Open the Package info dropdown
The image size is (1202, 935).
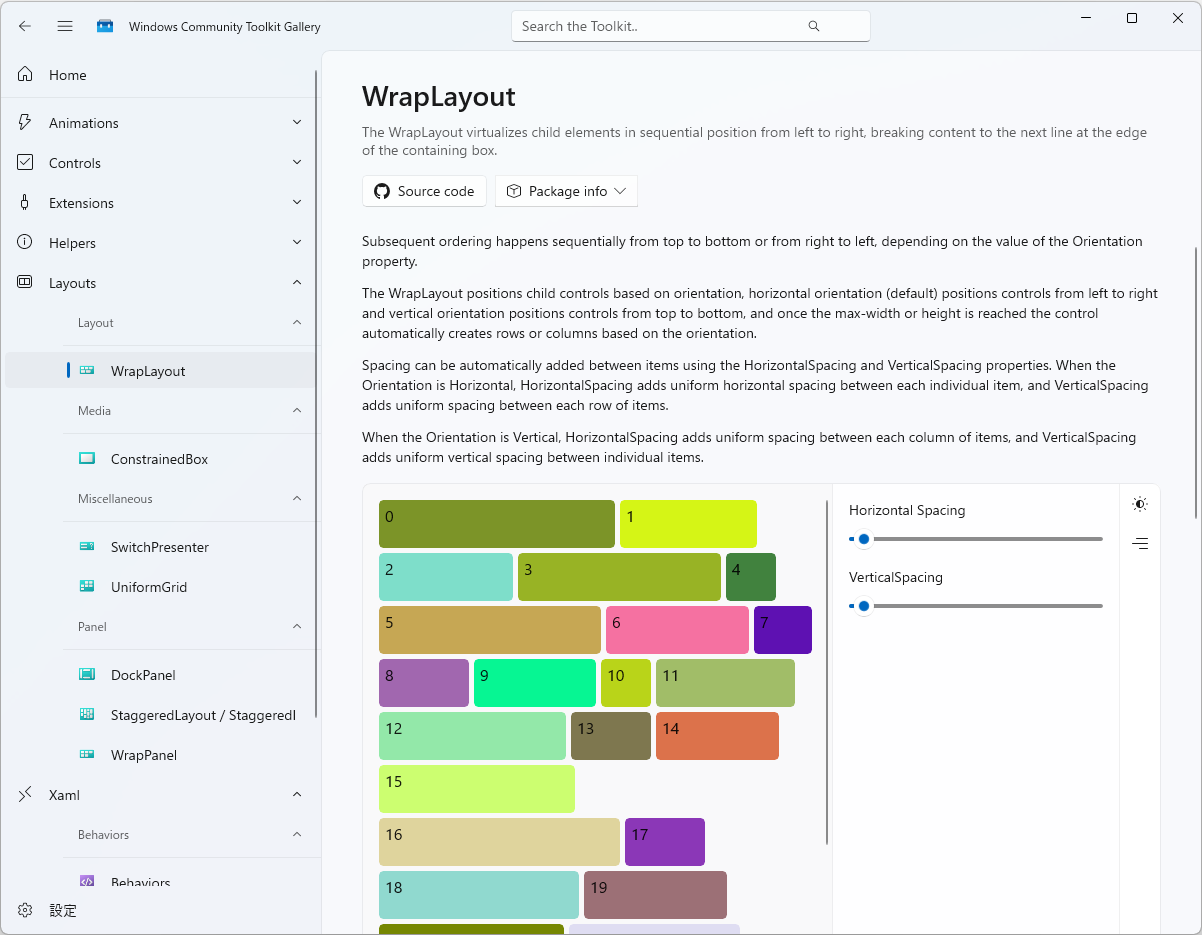pos(566,191)
